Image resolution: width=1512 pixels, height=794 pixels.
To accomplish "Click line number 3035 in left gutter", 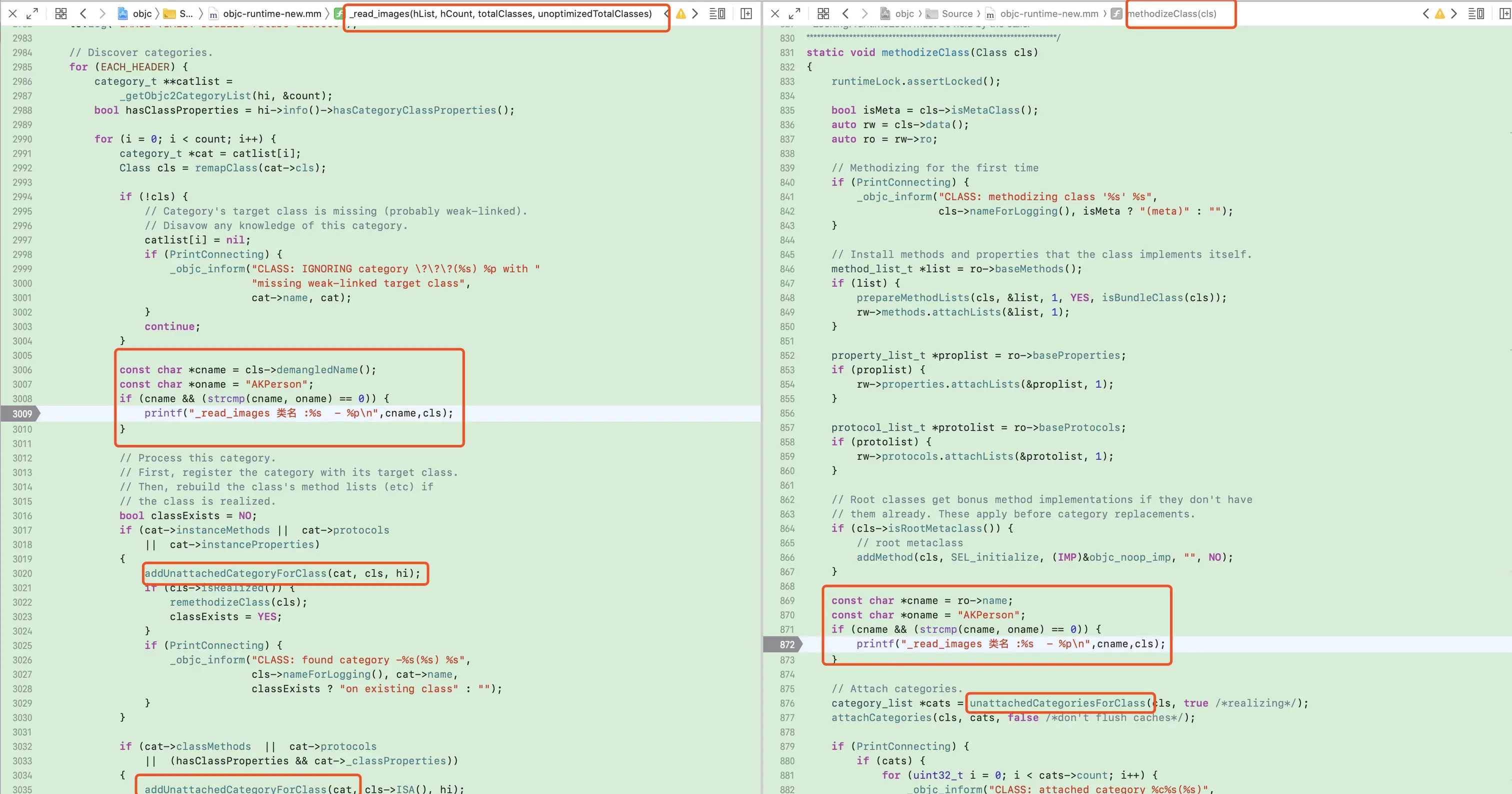I will (22, 789).
